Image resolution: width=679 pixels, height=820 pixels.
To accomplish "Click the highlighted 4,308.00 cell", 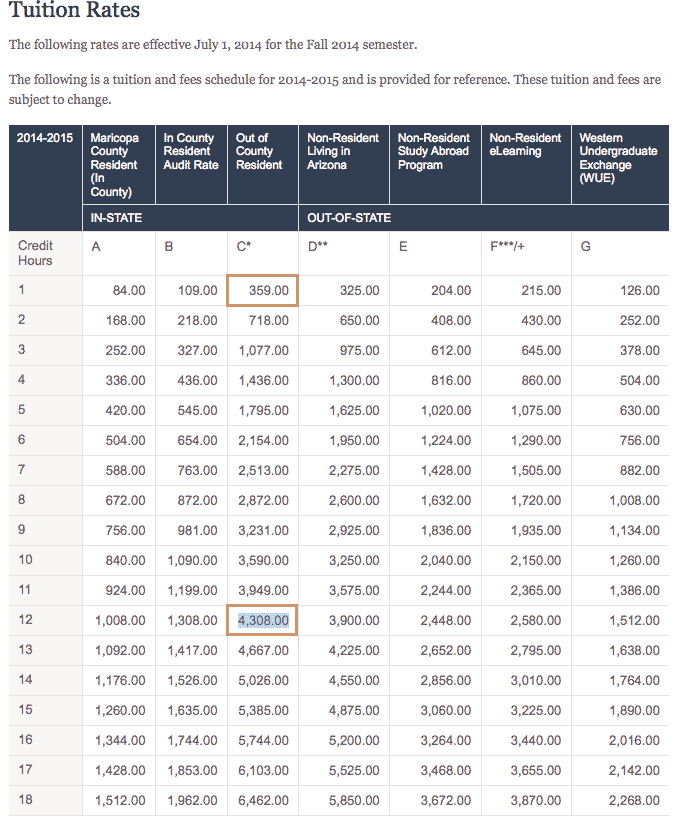I will tap(262, 620).
